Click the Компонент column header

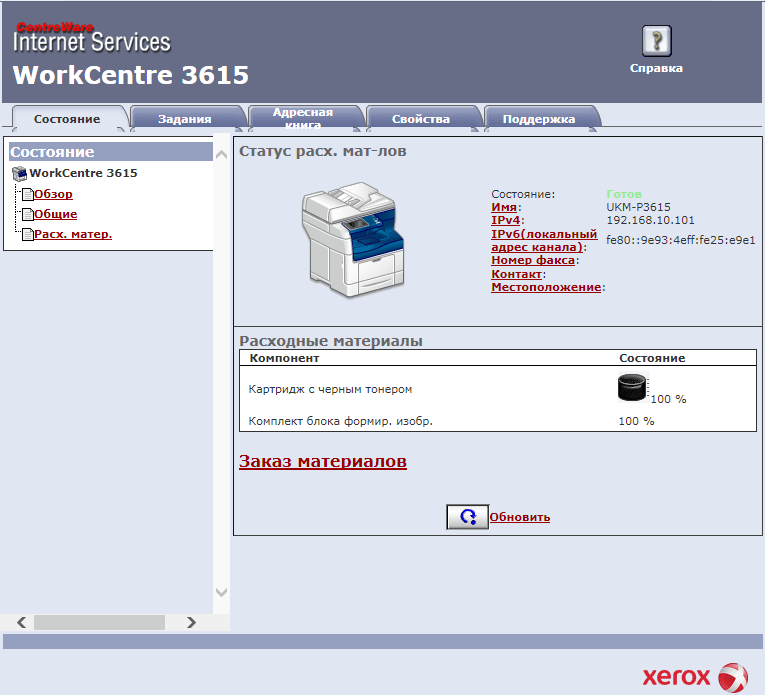[284, 358]
